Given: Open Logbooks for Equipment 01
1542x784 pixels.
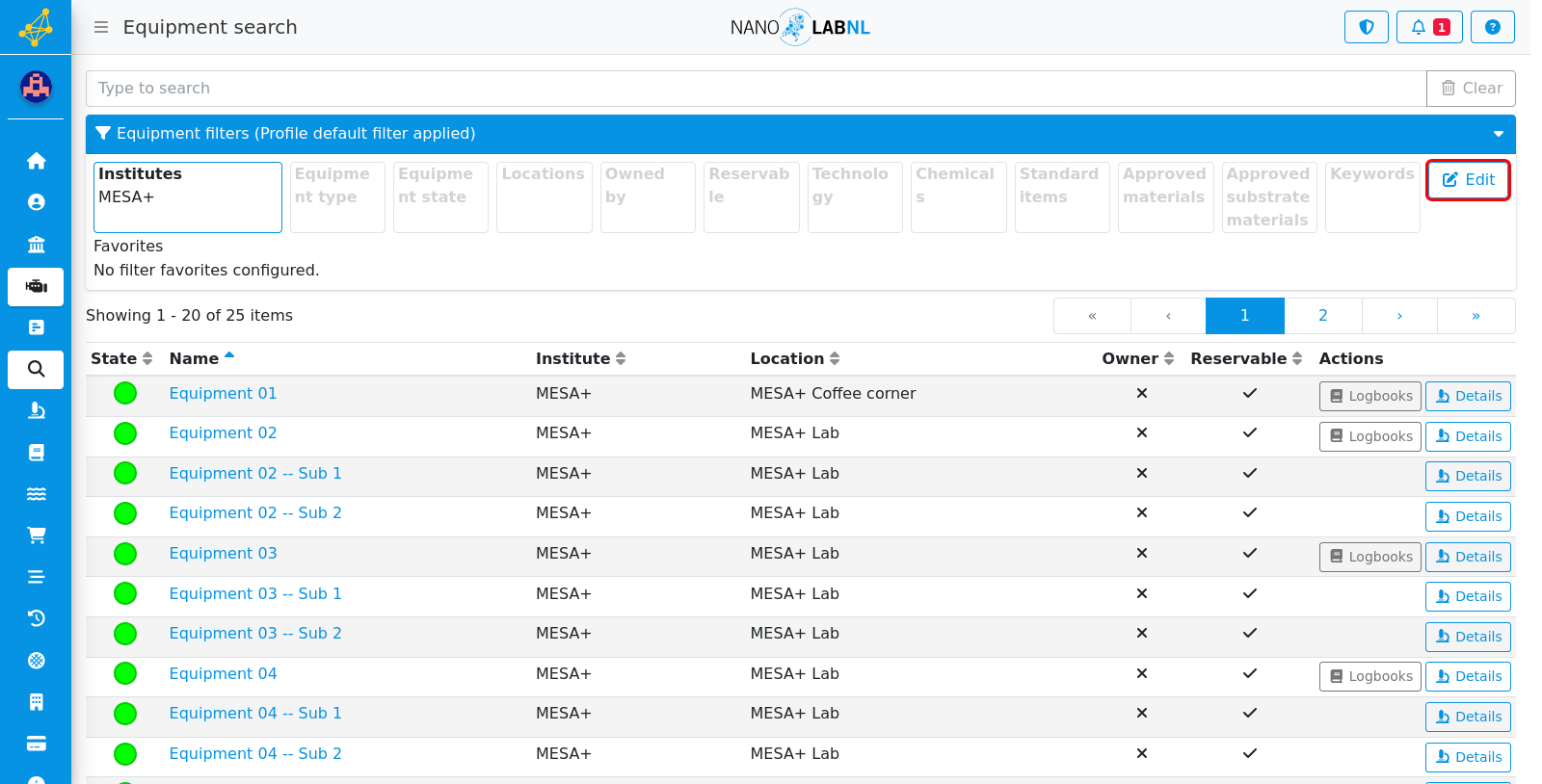Looking at the screenshot, I should click(1370, 396).
